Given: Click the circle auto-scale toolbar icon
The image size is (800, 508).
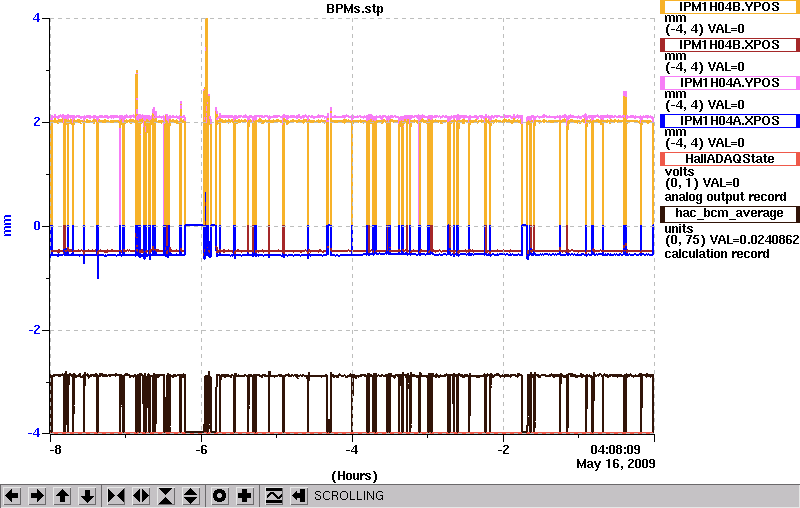Looking at the screenshot, I should 219,496.
